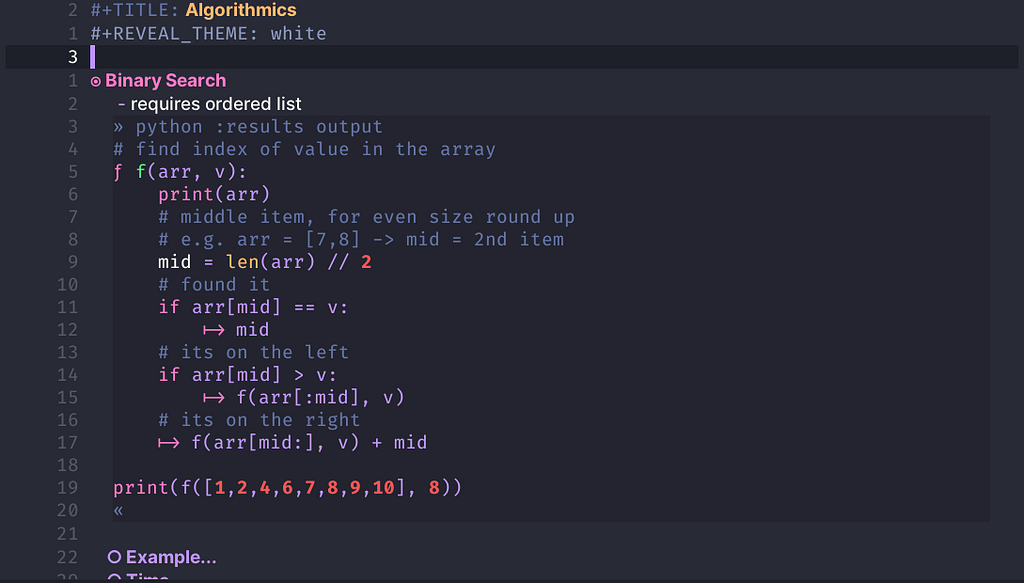Click the red number 2 after //
1024x583 pixels.
coord(366,262)
